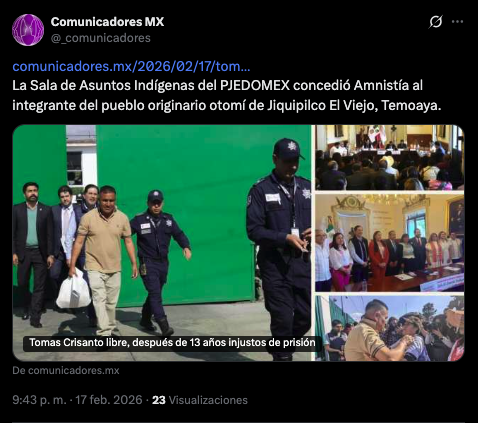Click the Mexican flag in meeting photo
This screenshot has width=478, height=423.
pos(377,134)
